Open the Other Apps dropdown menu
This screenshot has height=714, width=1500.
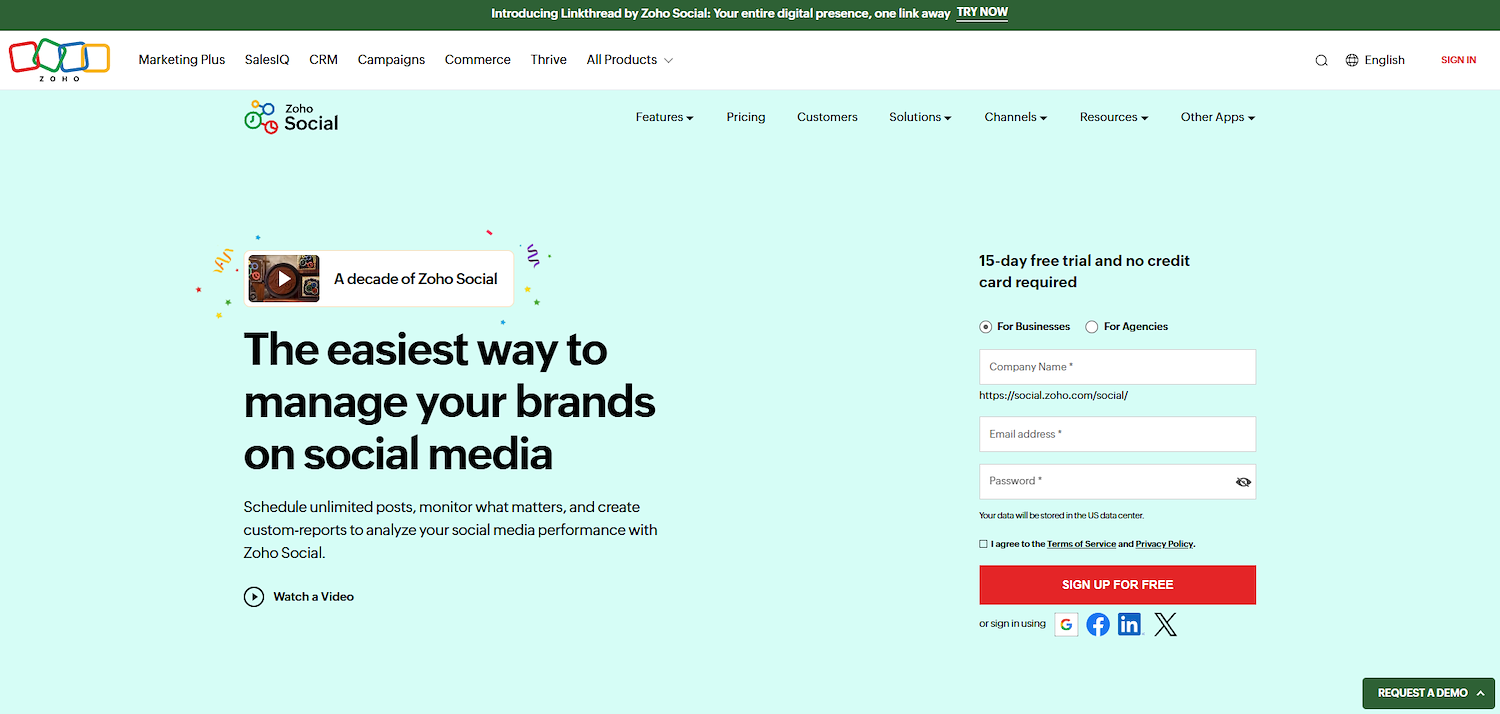pyautogui.click(x=1217, y=117)
